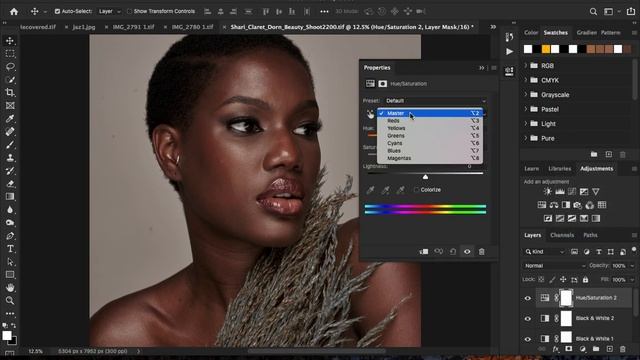This screenshot has width=640, height=360.
Task: Select the Hand tool
Action: click(x=10, y=287)
